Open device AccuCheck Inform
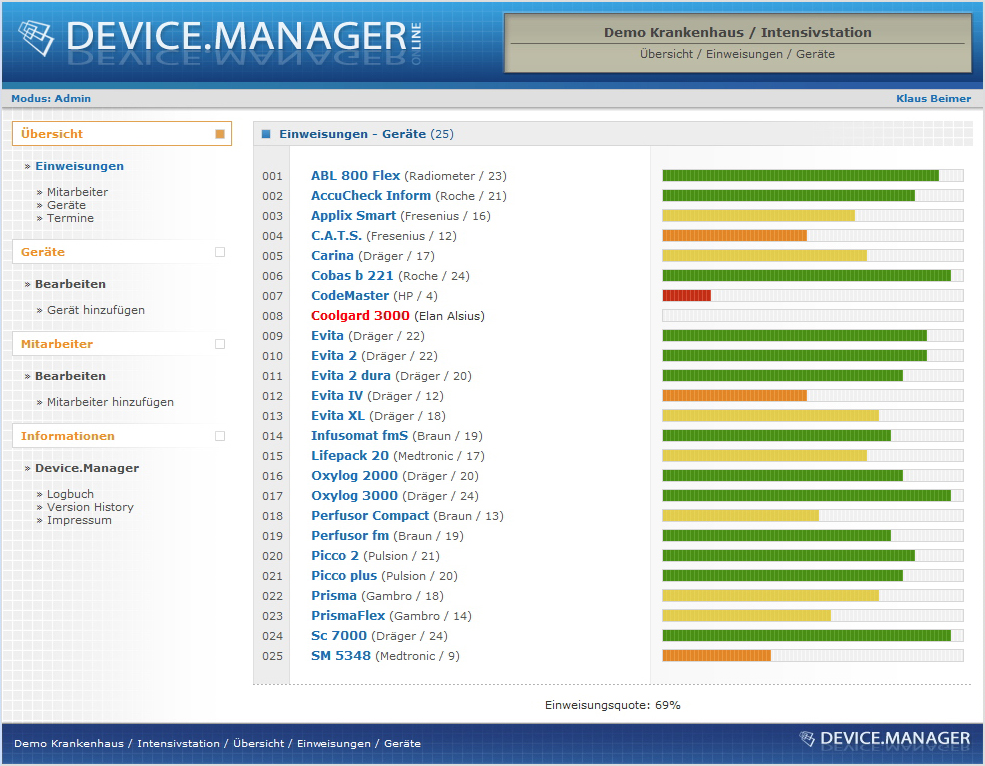Screen dimensions: 985x766 (371, 195)
